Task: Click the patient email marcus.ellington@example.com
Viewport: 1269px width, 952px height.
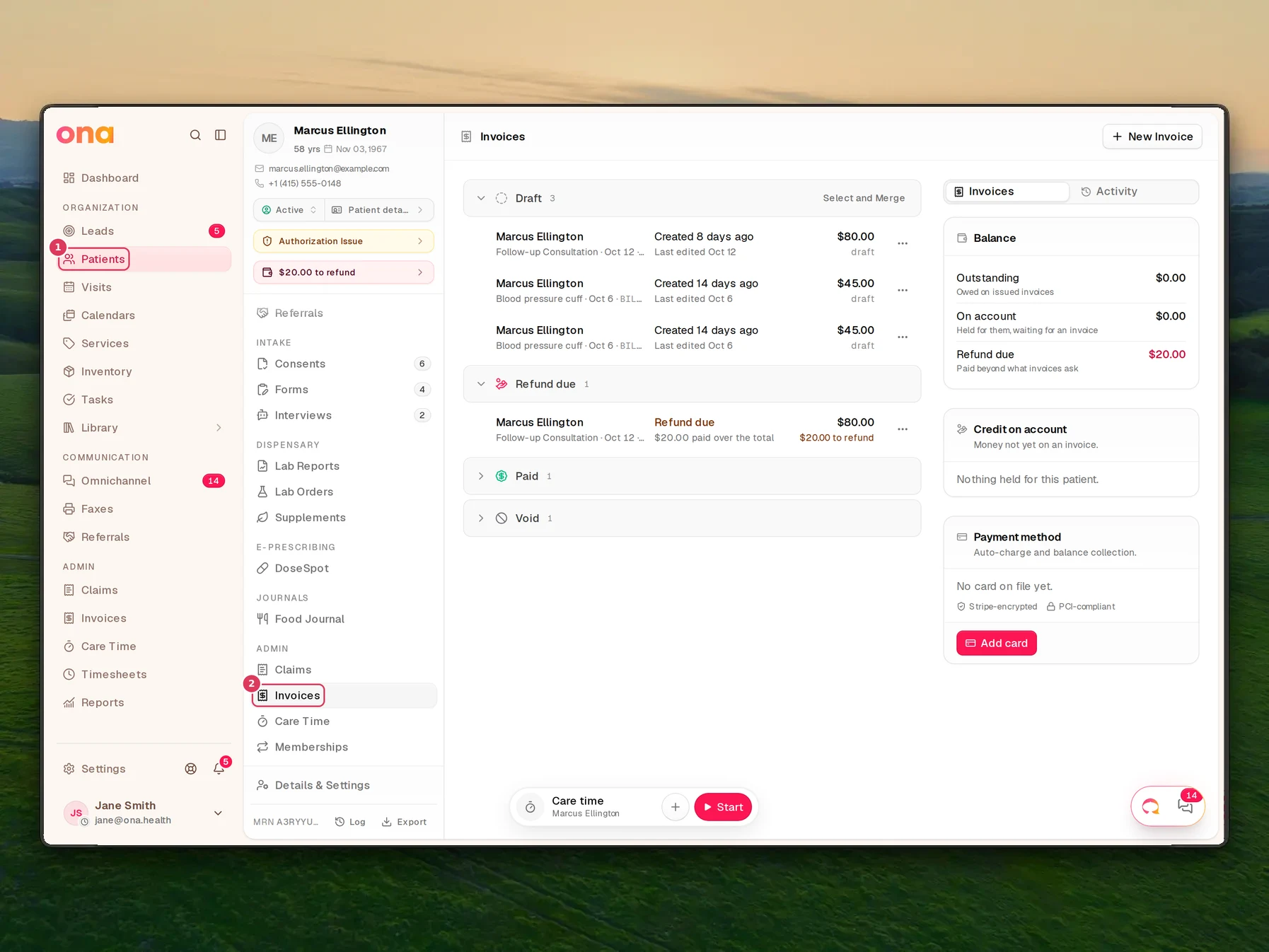Action: (329, 169)
